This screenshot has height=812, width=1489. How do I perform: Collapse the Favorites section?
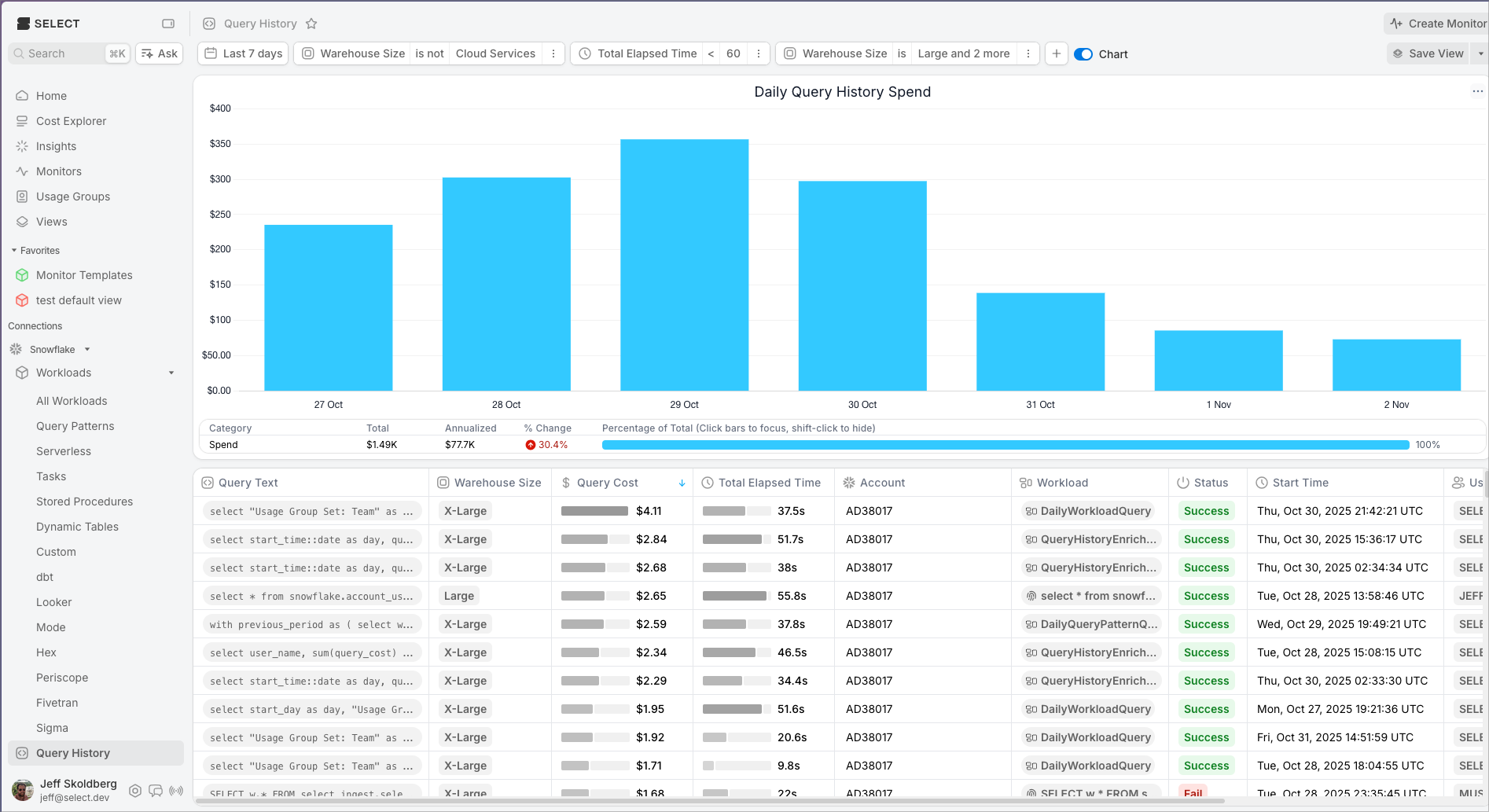[x=14, y=251]
